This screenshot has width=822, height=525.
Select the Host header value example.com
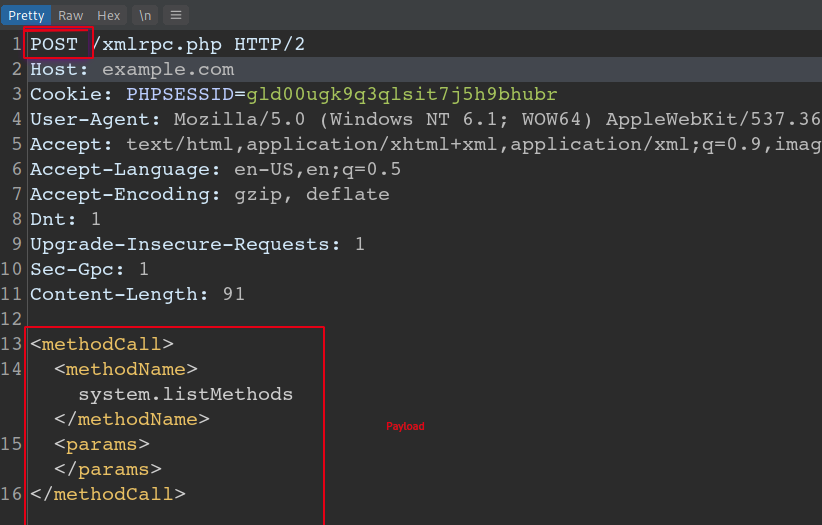click(168, 70)
